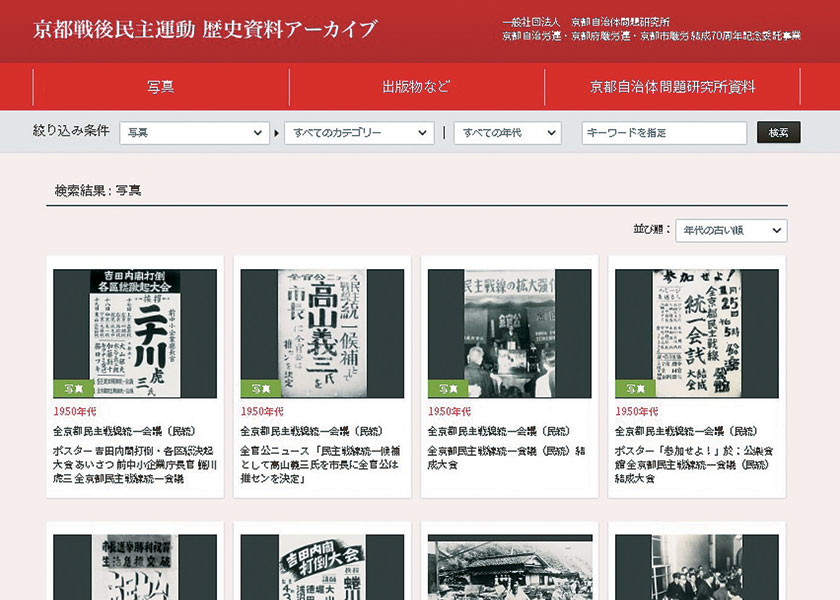Select the 京都自治体問題研究所資料 navigation tab
Screen dimensions: 840x600
[x=672, y=87]
